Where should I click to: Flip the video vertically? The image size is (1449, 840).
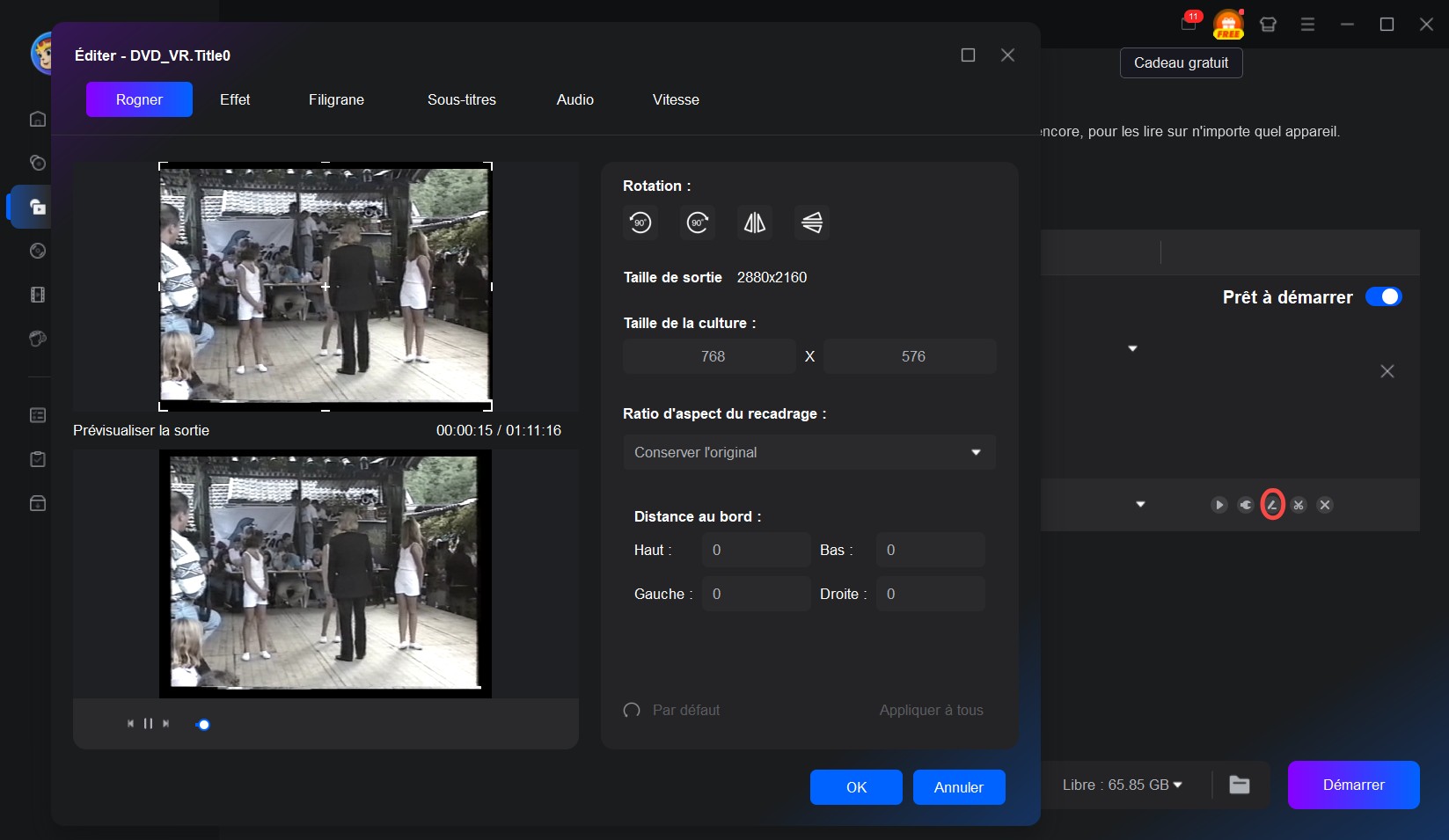pos(812,223)
